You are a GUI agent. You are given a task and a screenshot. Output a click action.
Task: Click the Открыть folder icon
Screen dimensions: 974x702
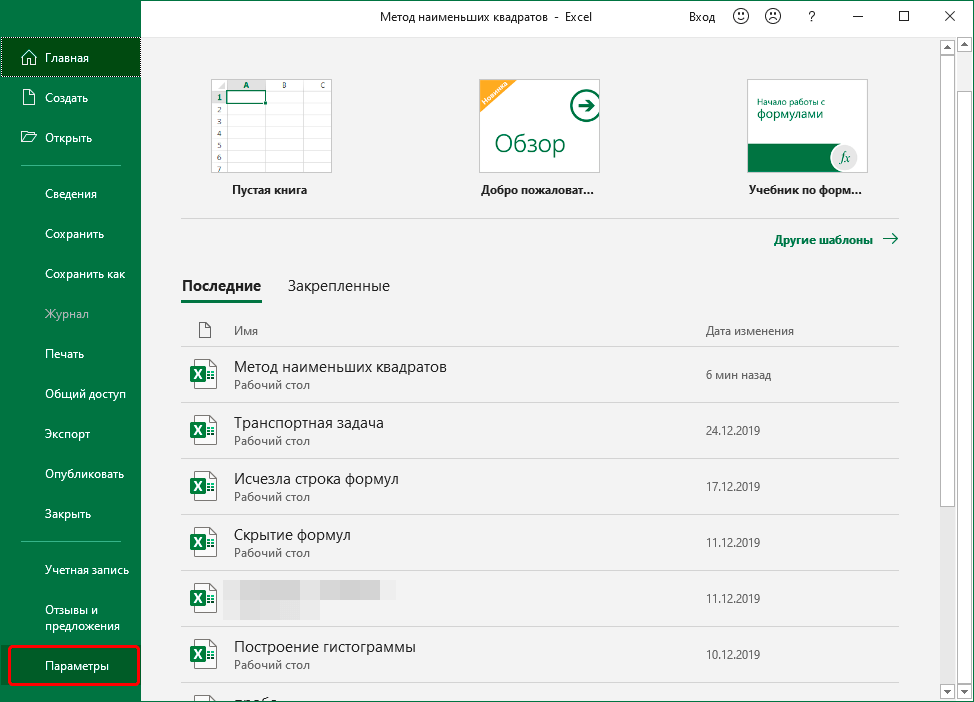tap(27, 138)
